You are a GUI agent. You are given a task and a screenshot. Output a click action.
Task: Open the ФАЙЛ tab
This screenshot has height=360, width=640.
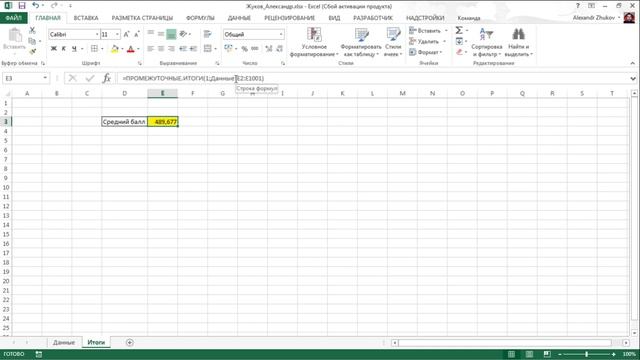coord(13,18)
